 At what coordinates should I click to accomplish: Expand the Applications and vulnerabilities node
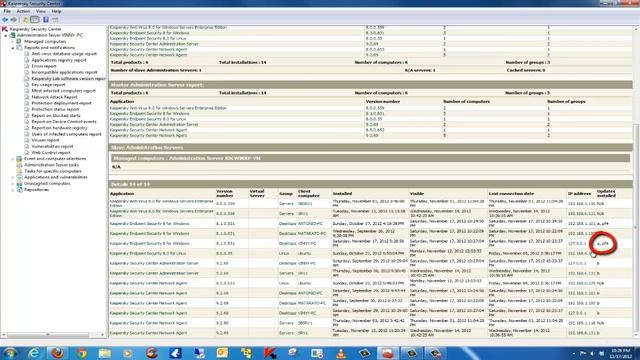click(x=13, y=178)
